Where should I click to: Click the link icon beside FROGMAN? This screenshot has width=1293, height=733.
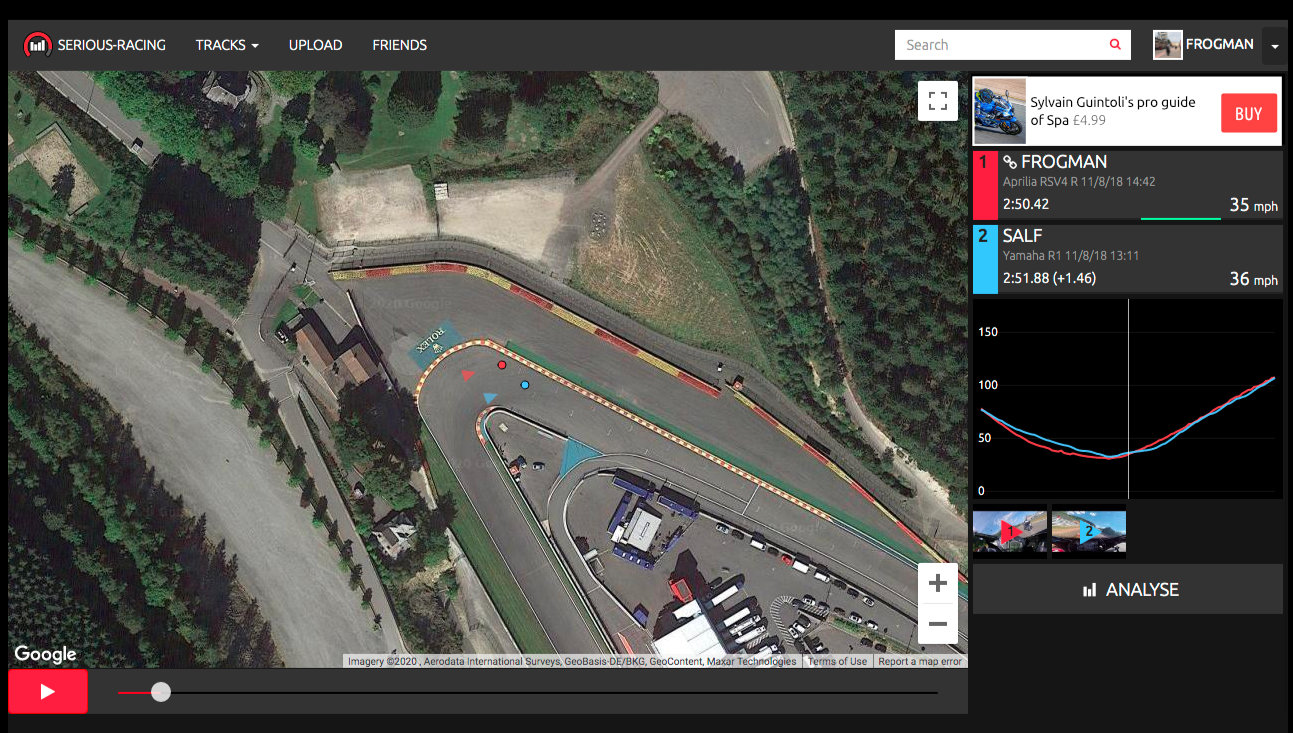coord(1010,162)
